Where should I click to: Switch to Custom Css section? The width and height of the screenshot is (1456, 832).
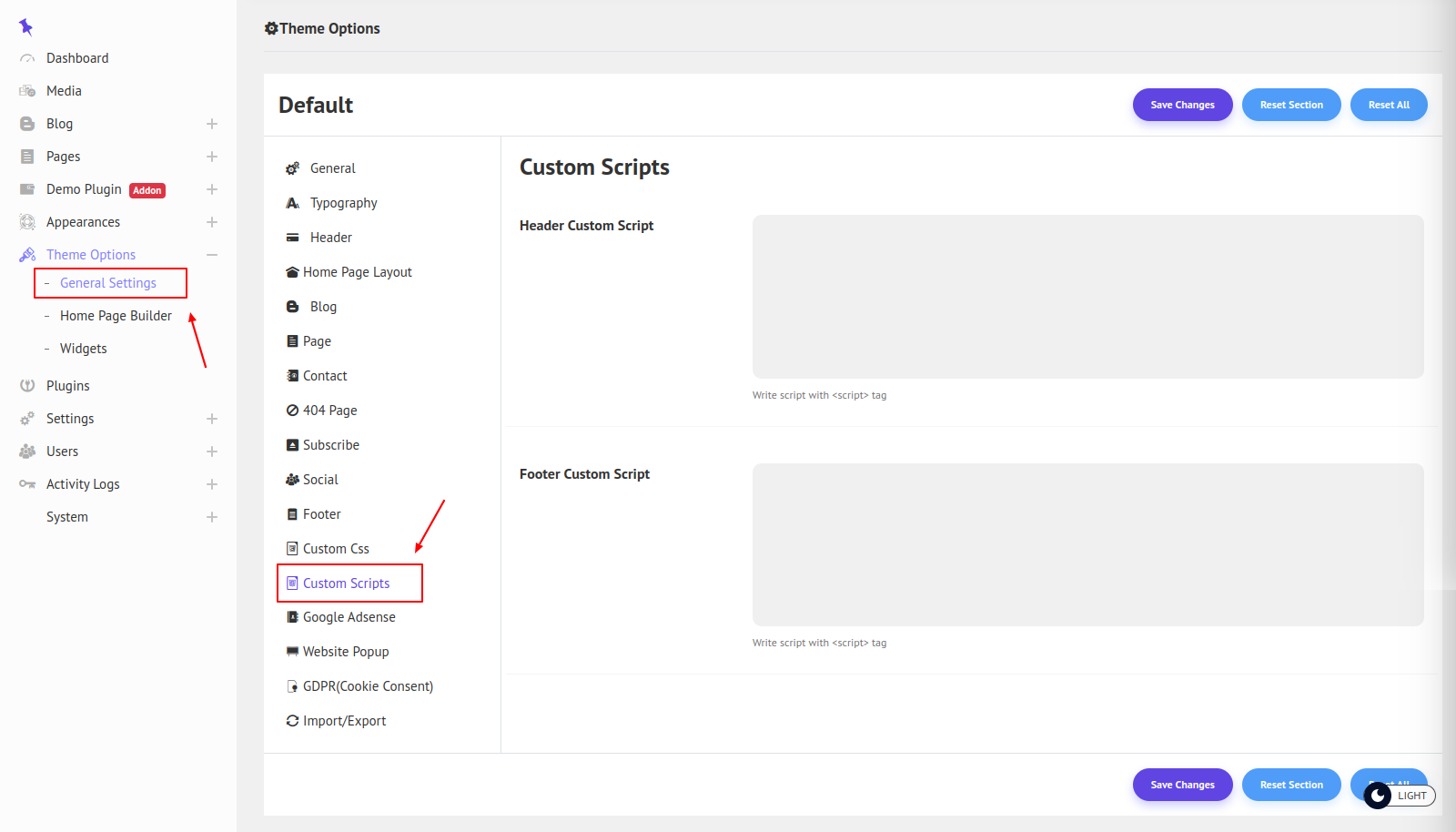(x=336, y=549)
